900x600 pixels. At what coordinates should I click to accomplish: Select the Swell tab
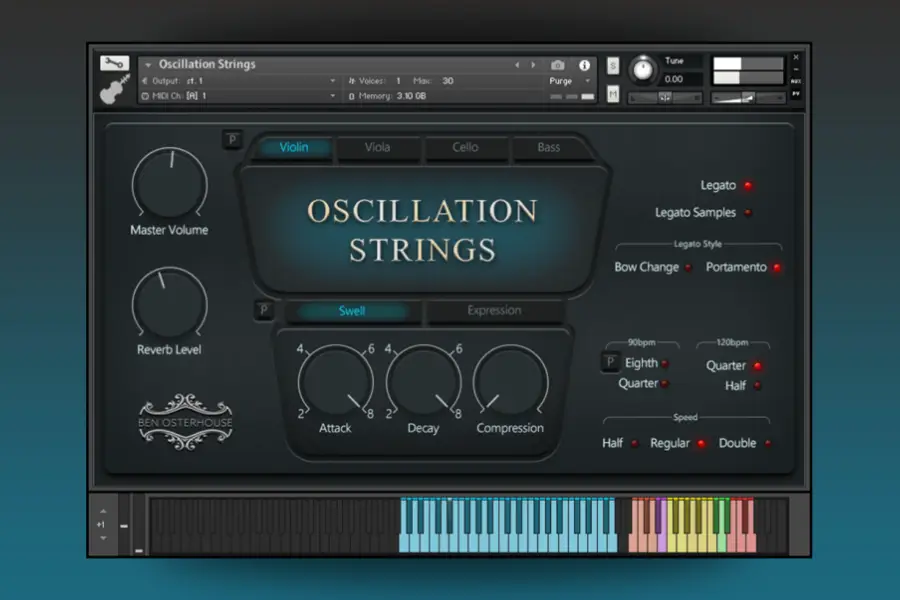pyautogui.click(x=352, y=311)
